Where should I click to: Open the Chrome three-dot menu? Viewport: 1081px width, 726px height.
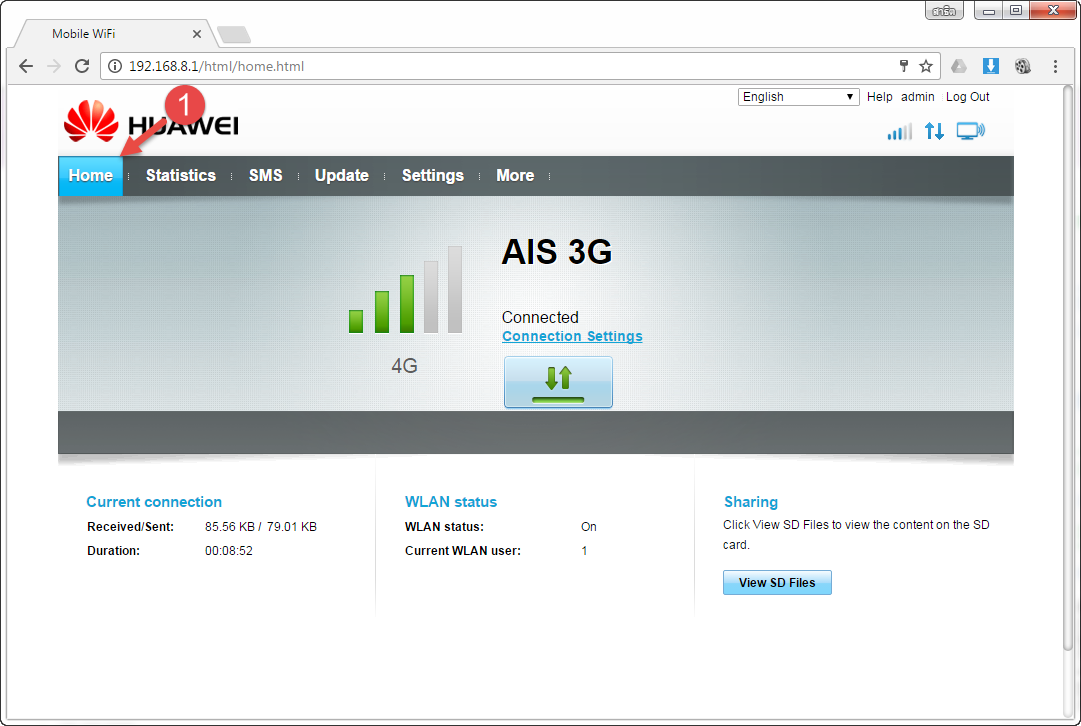pyautogui.click(x=1055, y=66)
